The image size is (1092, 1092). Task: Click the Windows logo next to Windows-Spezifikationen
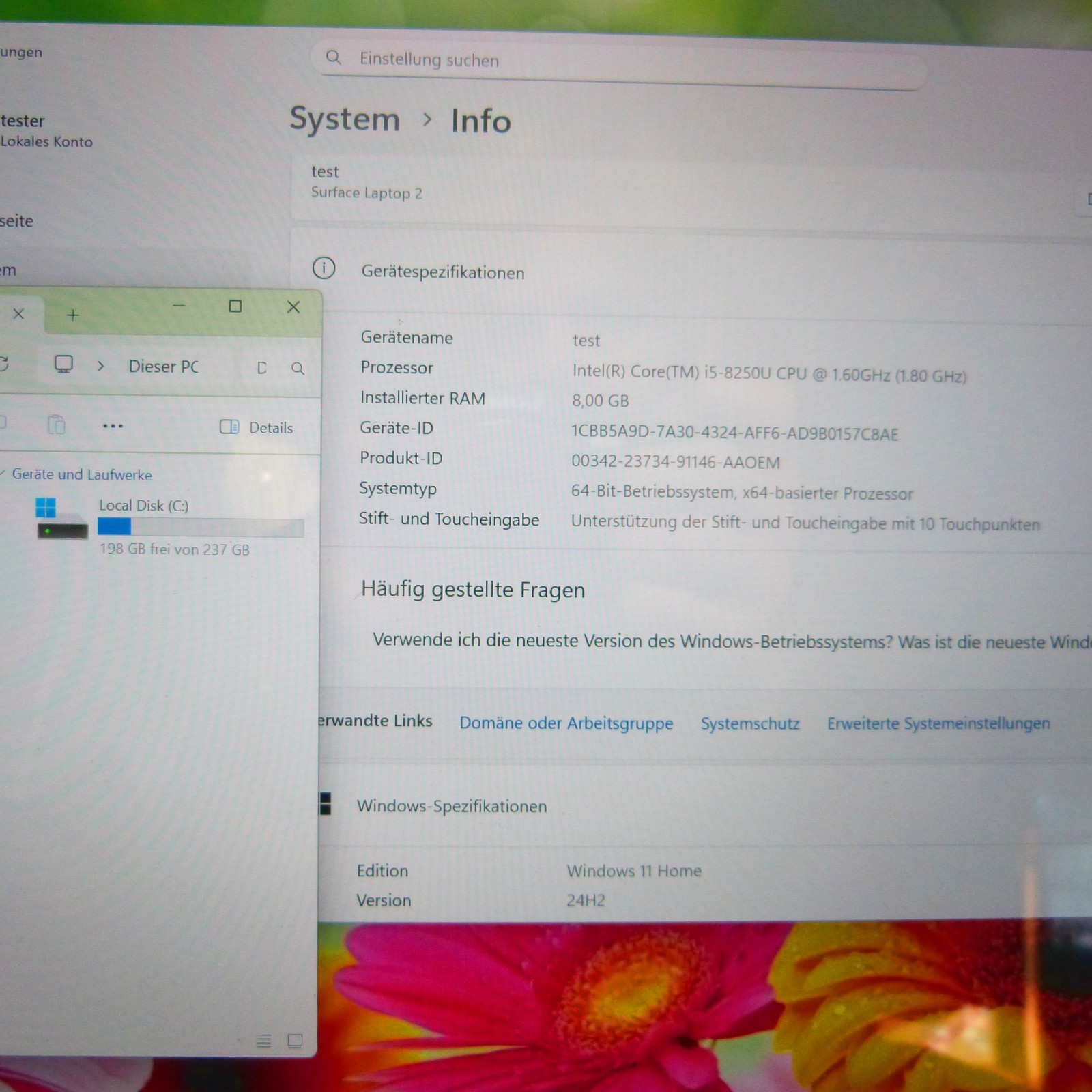point(326,803)
